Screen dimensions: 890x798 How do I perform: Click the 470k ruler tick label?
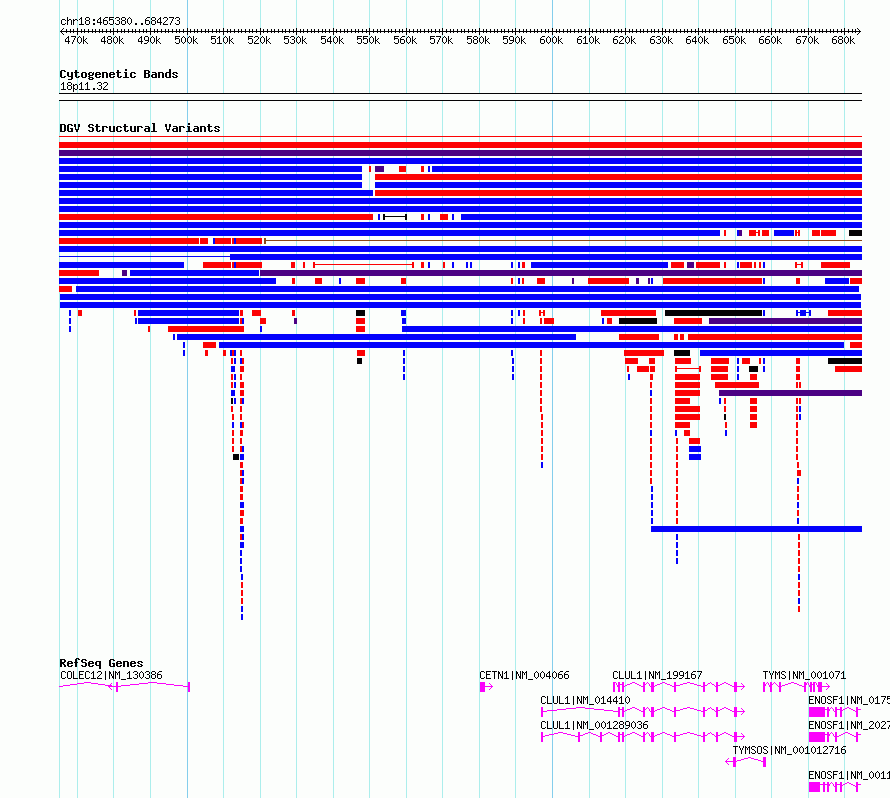pyautogui.click(x=76, y=40)
